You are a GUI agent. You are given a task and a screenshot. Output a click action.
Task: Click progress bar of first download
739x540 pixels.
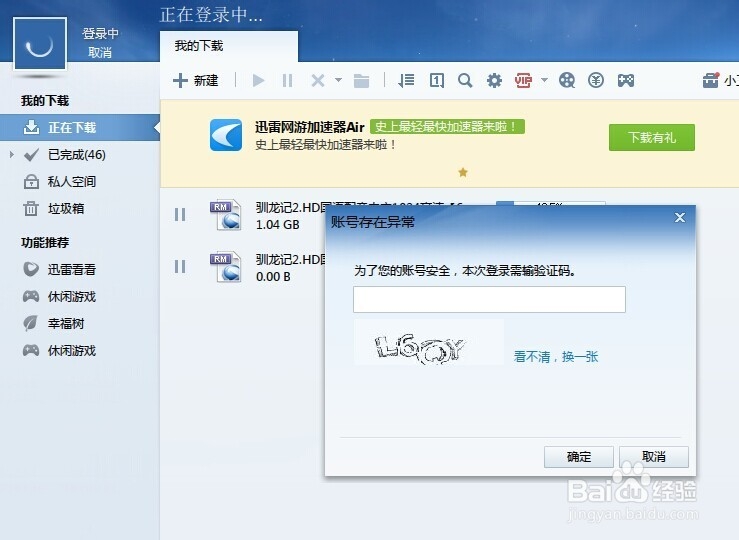click(550, 203)
